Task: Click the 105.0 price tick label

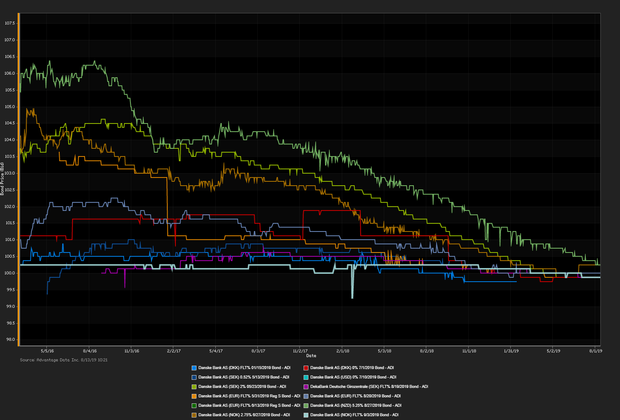Action: point(10,107)
